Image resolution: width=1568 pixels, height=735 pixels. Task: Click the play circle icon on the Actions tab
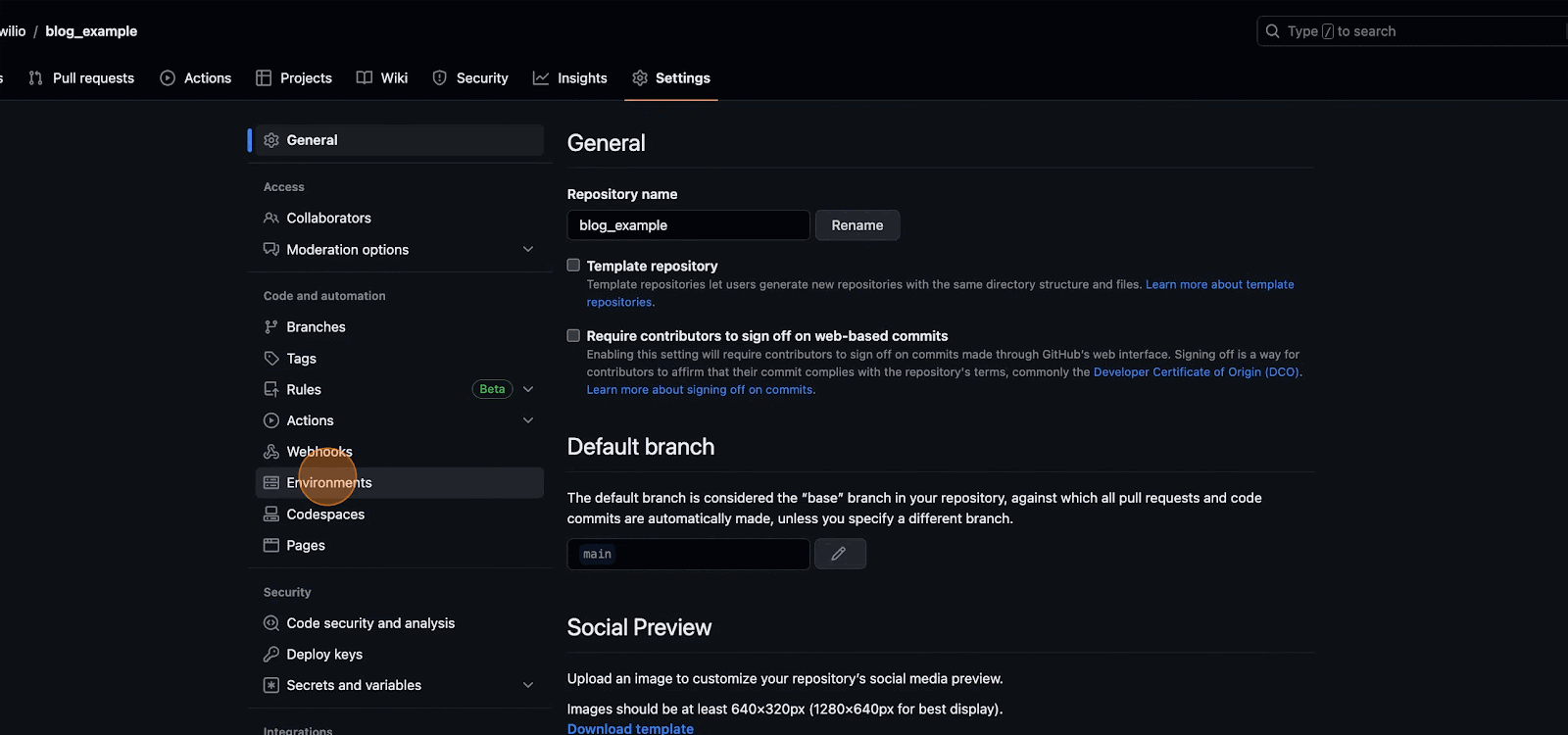point(168,77)
